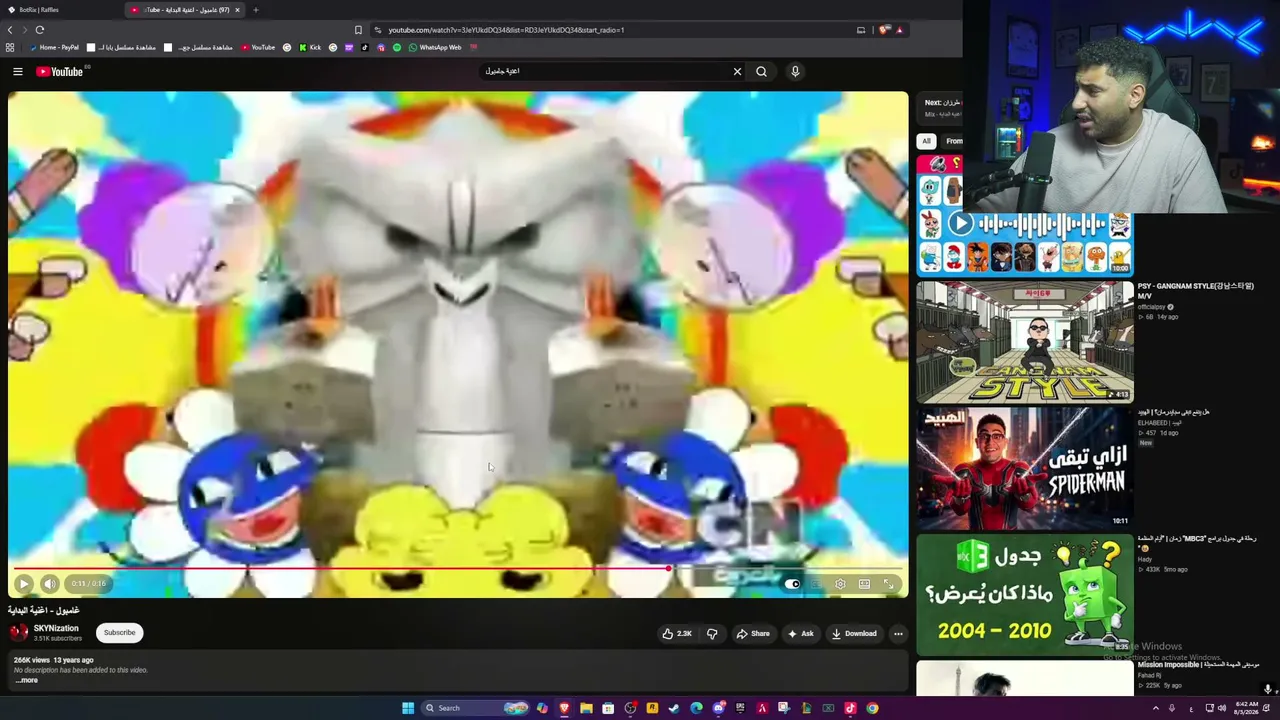Select the From chip in suggestions
Screen dimensions: 1280x720
953,141
